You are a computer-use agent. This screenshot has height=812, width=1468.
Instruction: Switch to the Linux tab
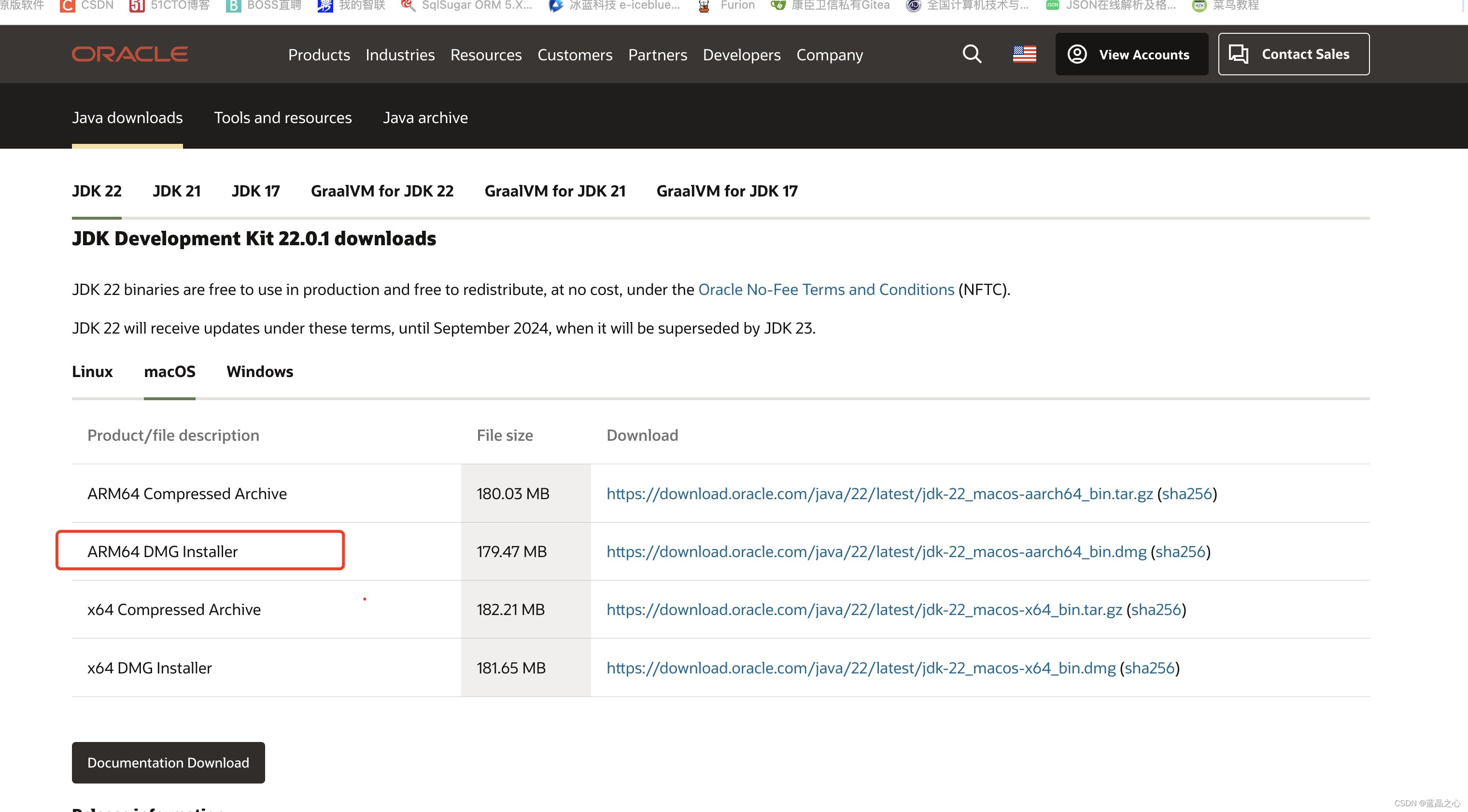tap(92, 372)
